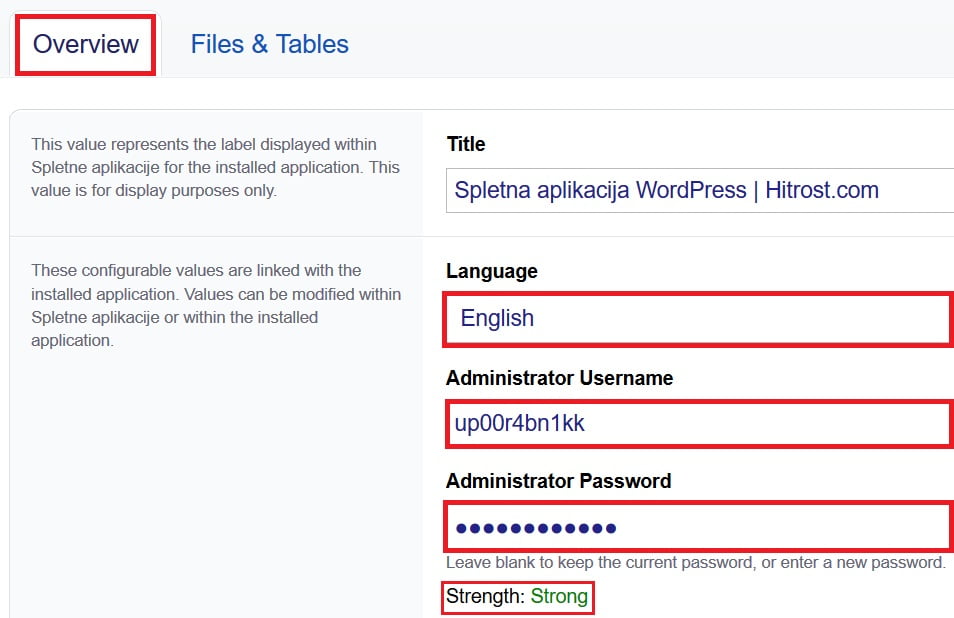
Task: Click the Administrator Username label
Action: point(560,378)
